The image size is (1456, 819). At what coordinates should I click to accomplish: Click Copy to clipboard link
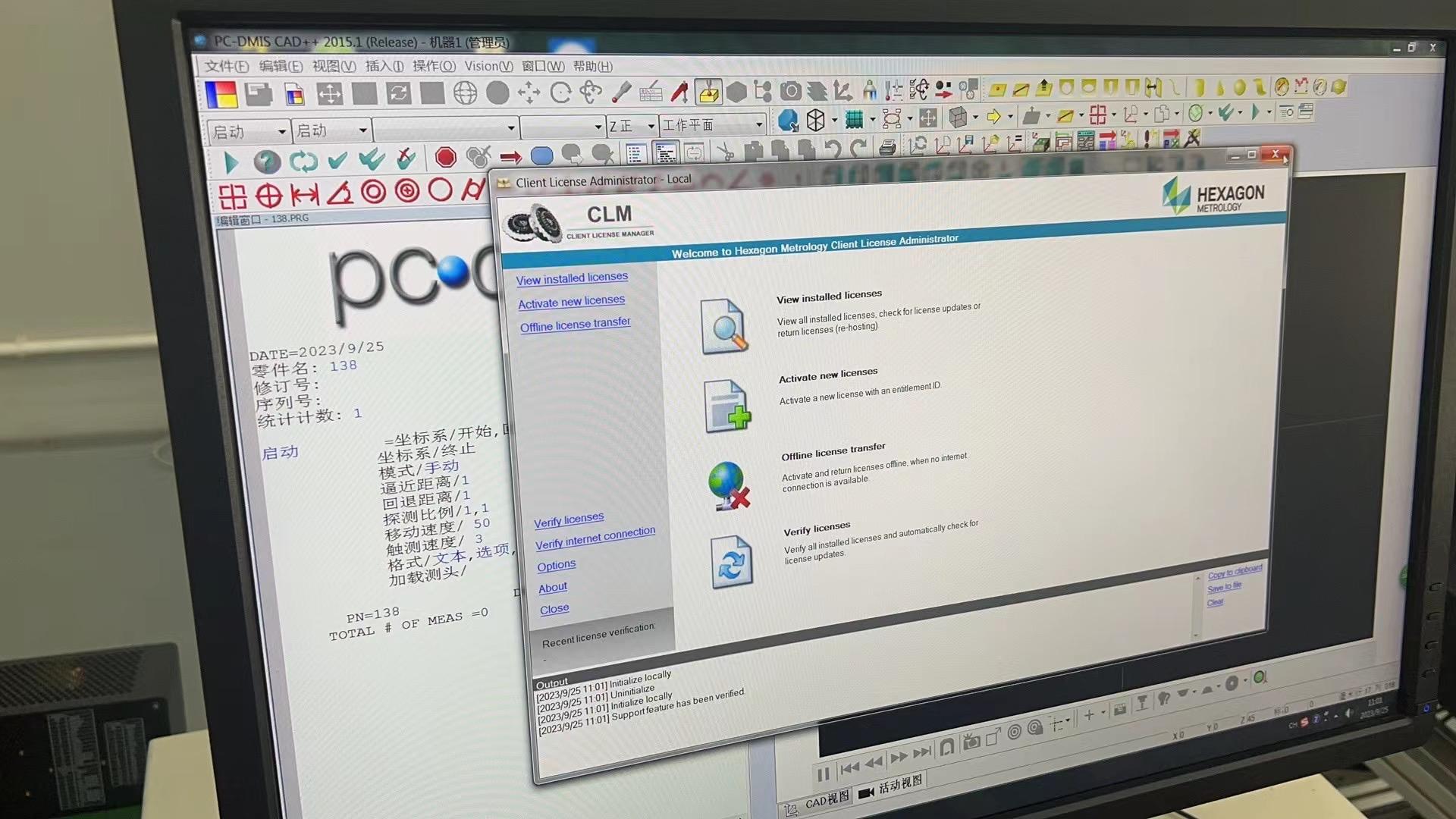(1235, 573)
